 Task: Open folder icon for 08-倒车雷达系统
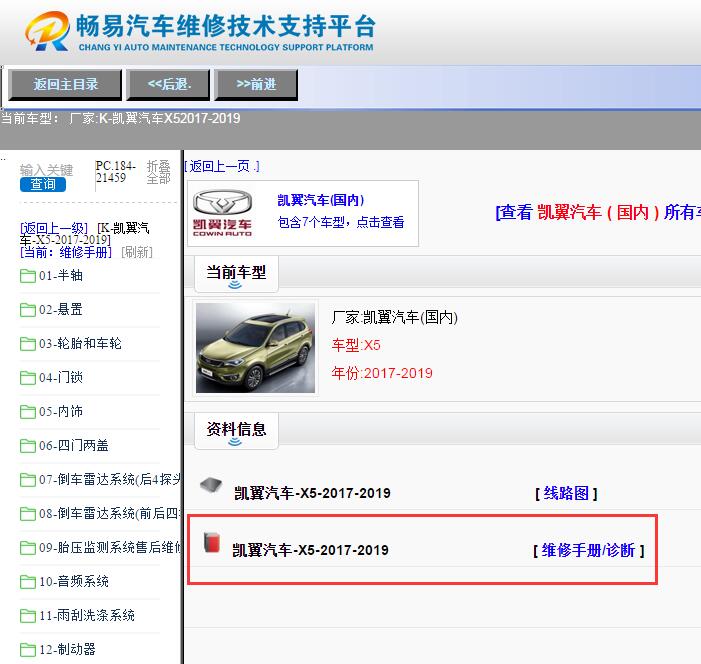click(x=28, y=514)
